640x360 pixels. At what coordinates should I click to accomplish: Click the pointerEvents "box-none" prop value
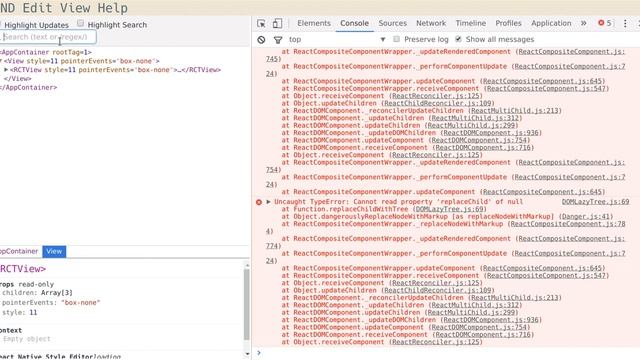(80, 302)
